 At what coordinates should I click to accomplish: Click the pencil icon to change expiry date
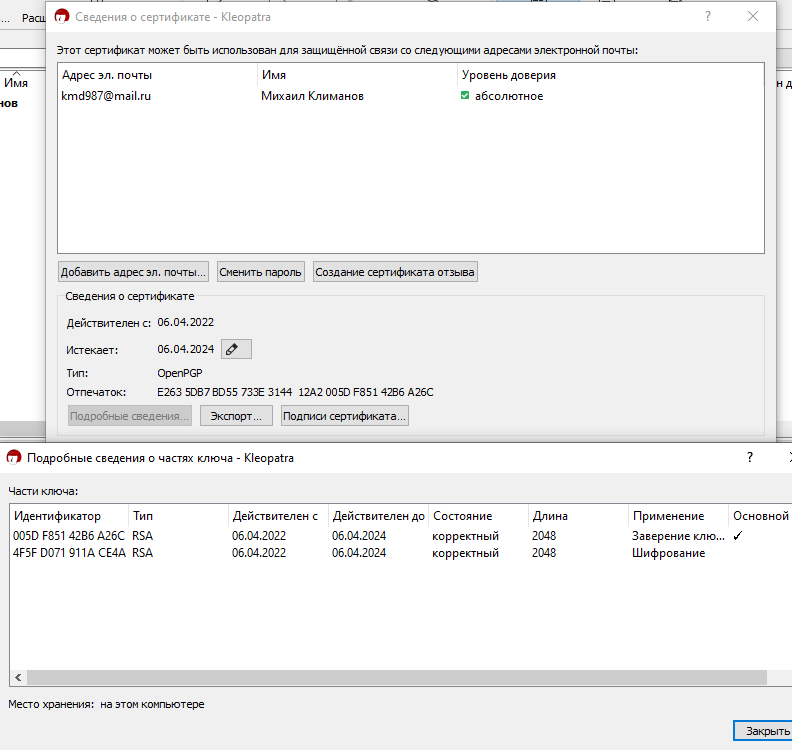point(236,349)
